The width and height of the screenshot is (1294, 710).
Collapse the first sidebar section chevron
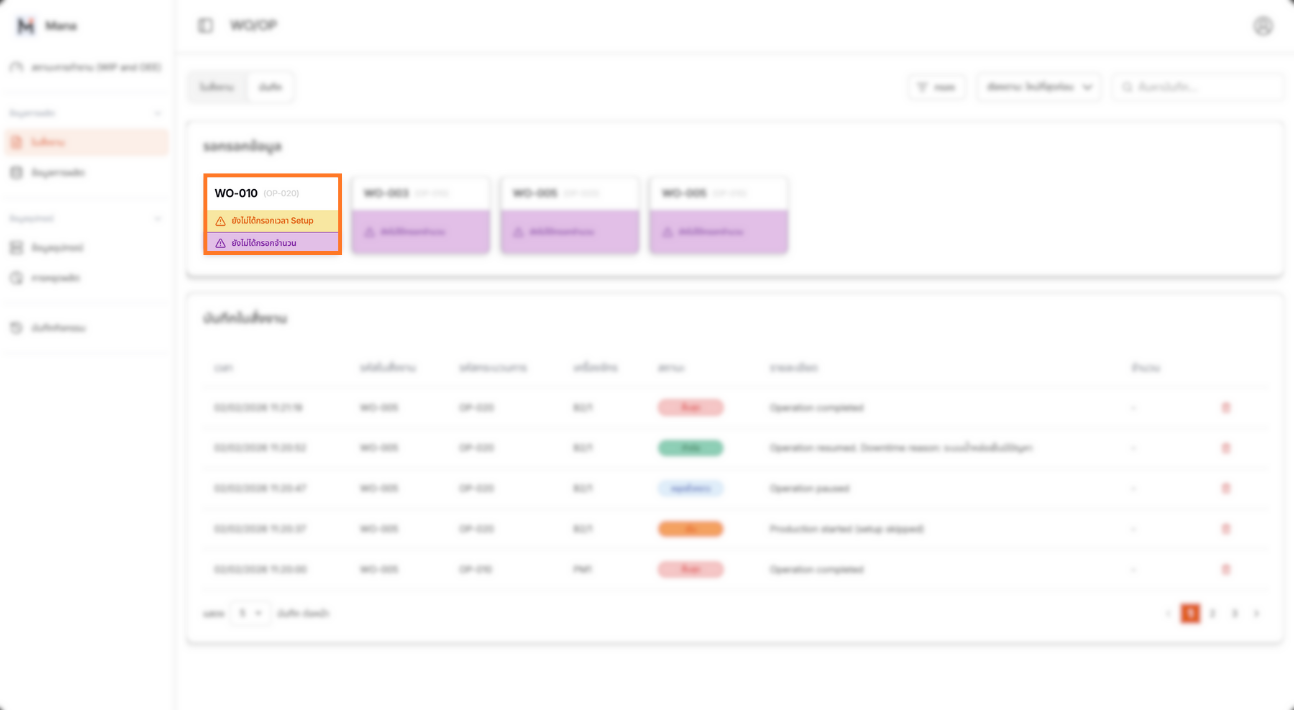point(157,113)
